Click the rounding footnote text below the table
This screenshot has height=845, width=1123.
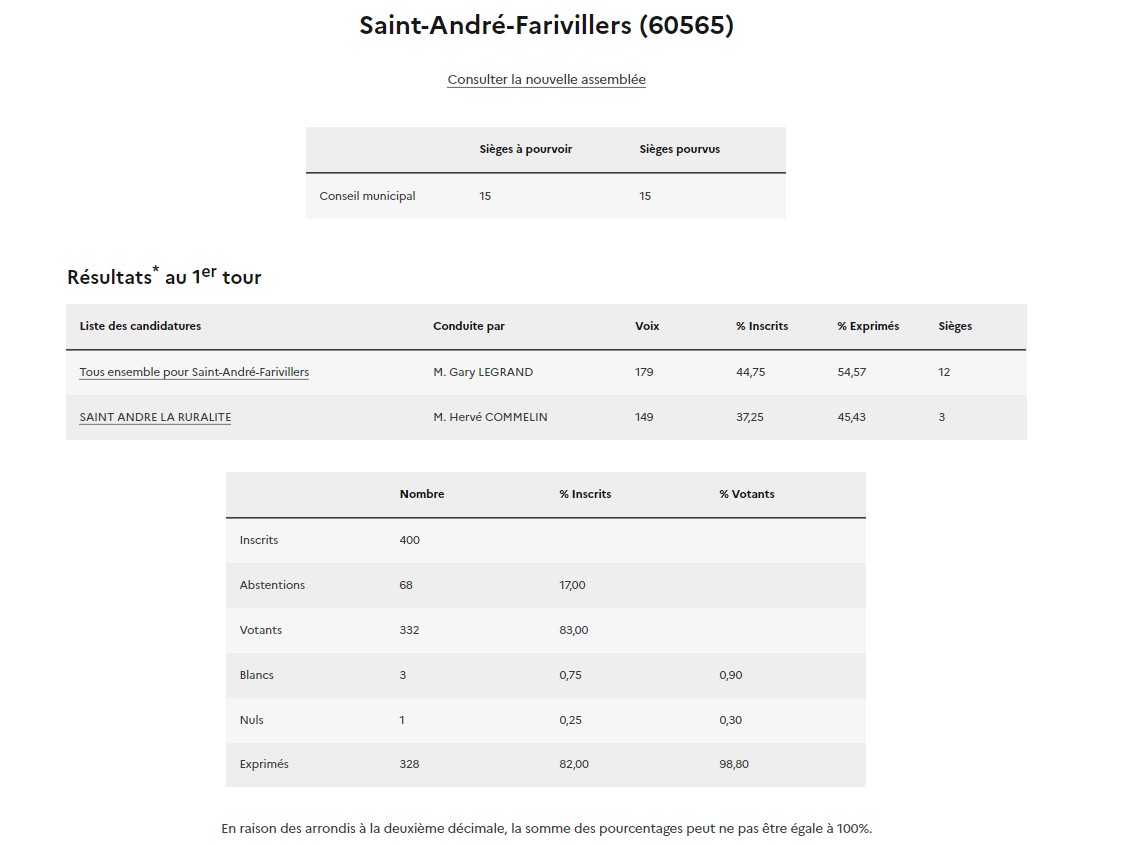click(x=546, y=828)
